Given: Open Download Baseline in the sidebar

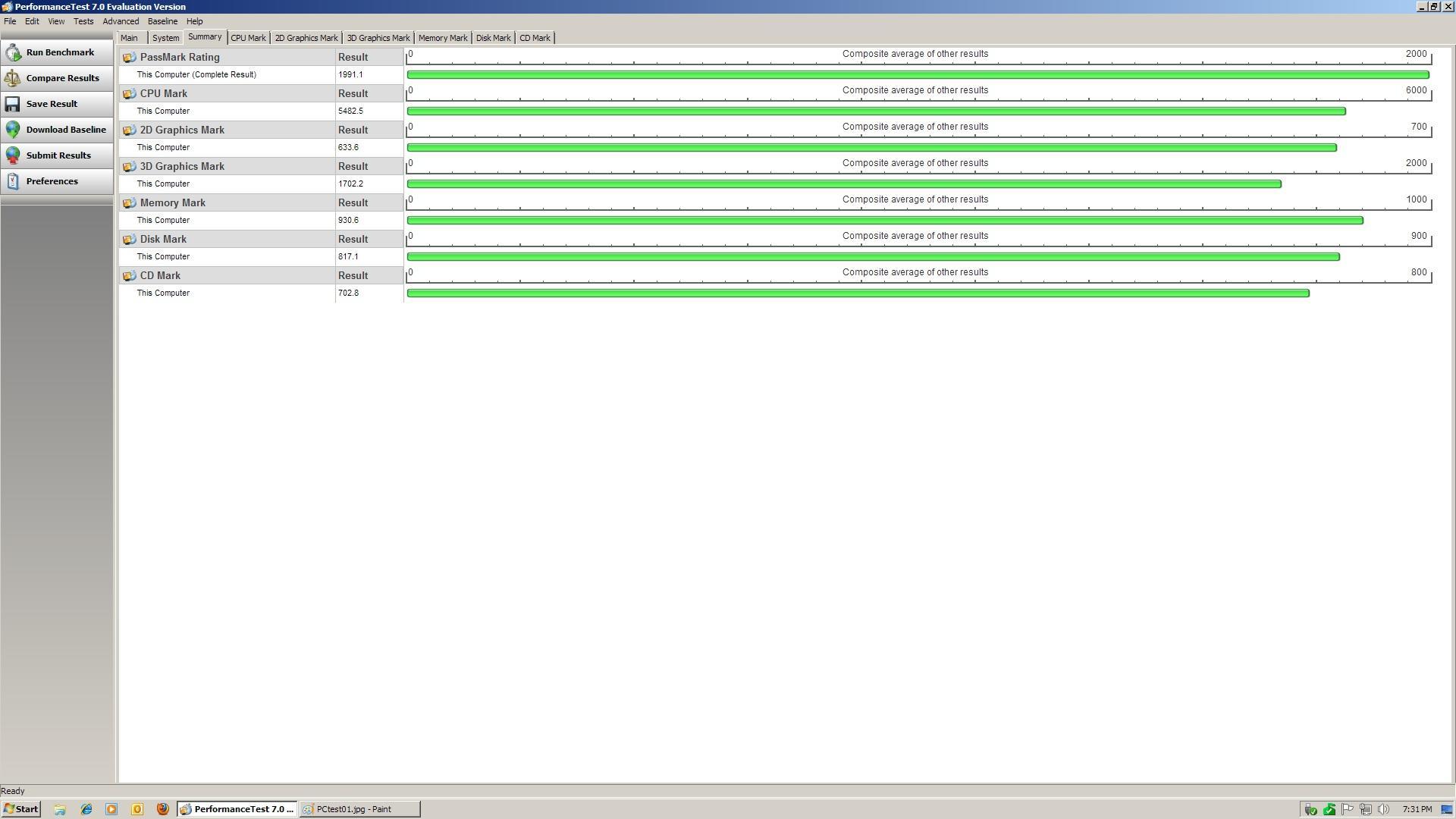Looking at the screenshot, I should pyautogui.click(x=57, y=130).
